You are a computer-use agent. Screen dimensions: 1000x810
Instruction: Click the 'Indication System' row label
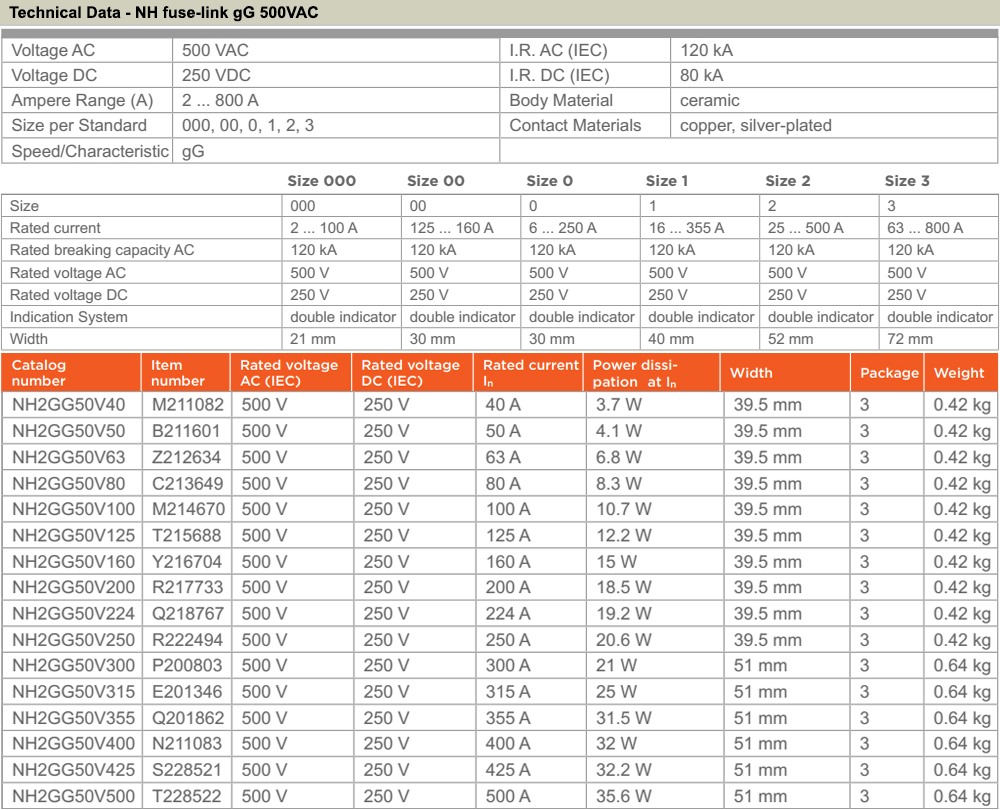coord(69,317)
